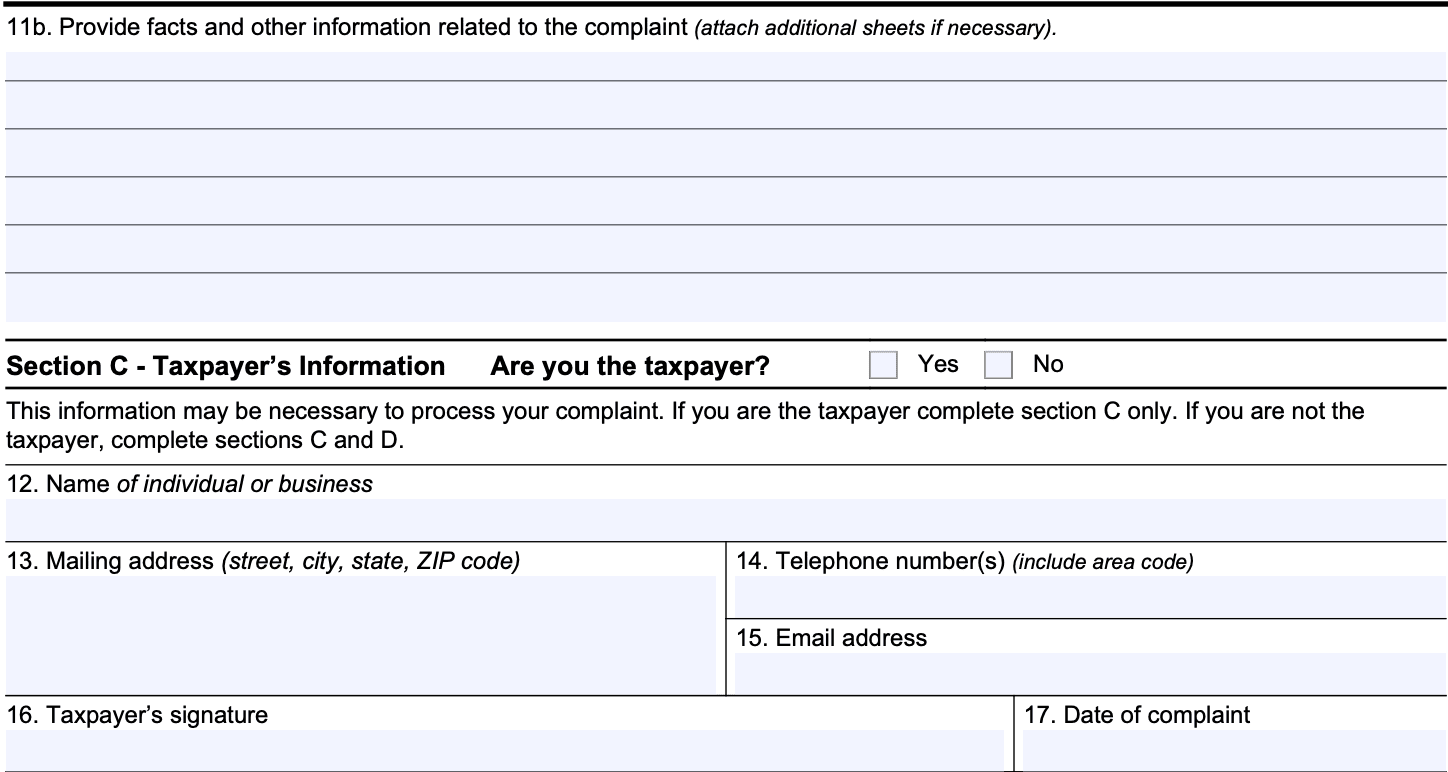The width and height of the screenshot is (1448, 772).
Task: Click the Taxpayer's signature field
Action: coord(504,750)
